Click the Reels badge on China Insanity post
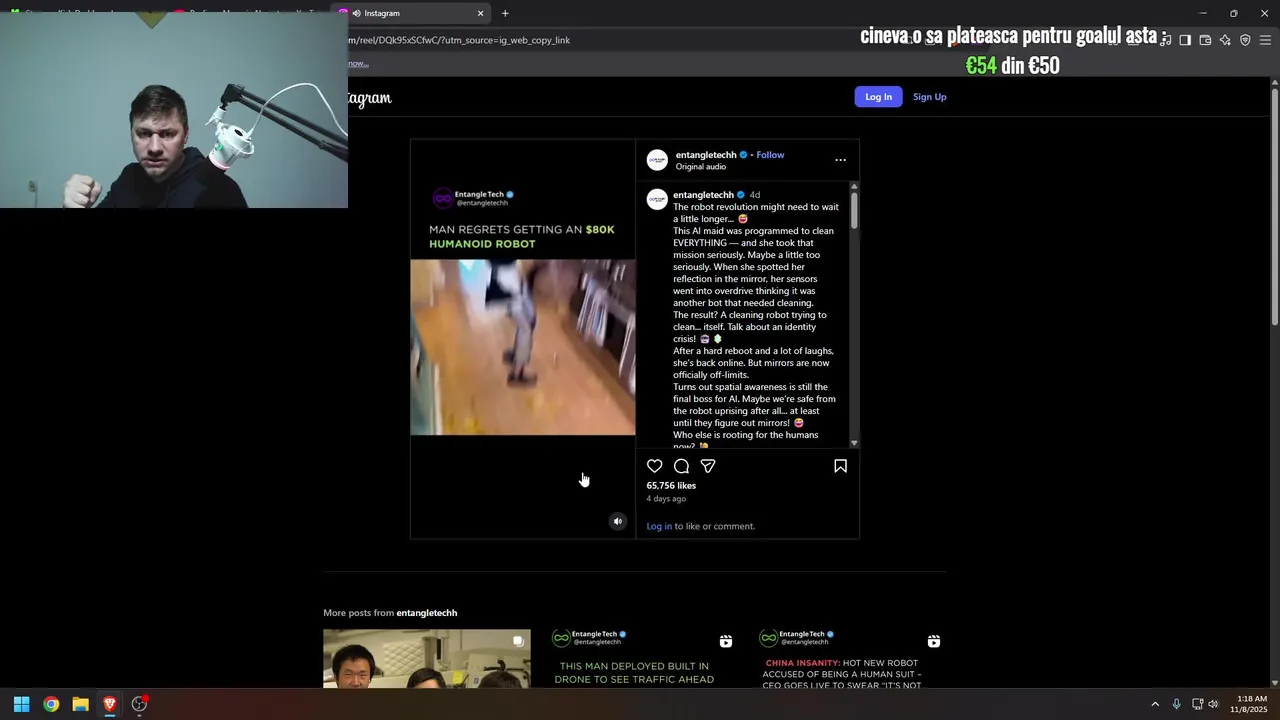Screen dimensions: 1280x720 point(933,641)
